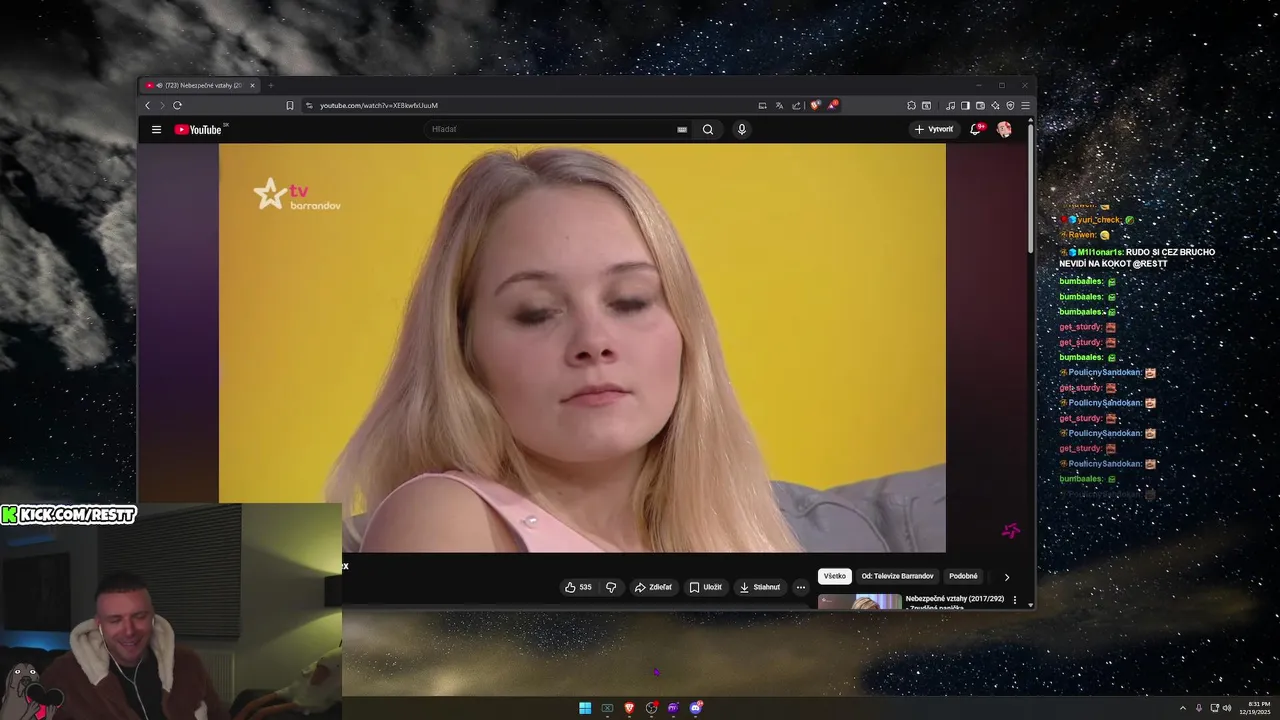Go forward with the browser forward arrow

tap(161, 105)
